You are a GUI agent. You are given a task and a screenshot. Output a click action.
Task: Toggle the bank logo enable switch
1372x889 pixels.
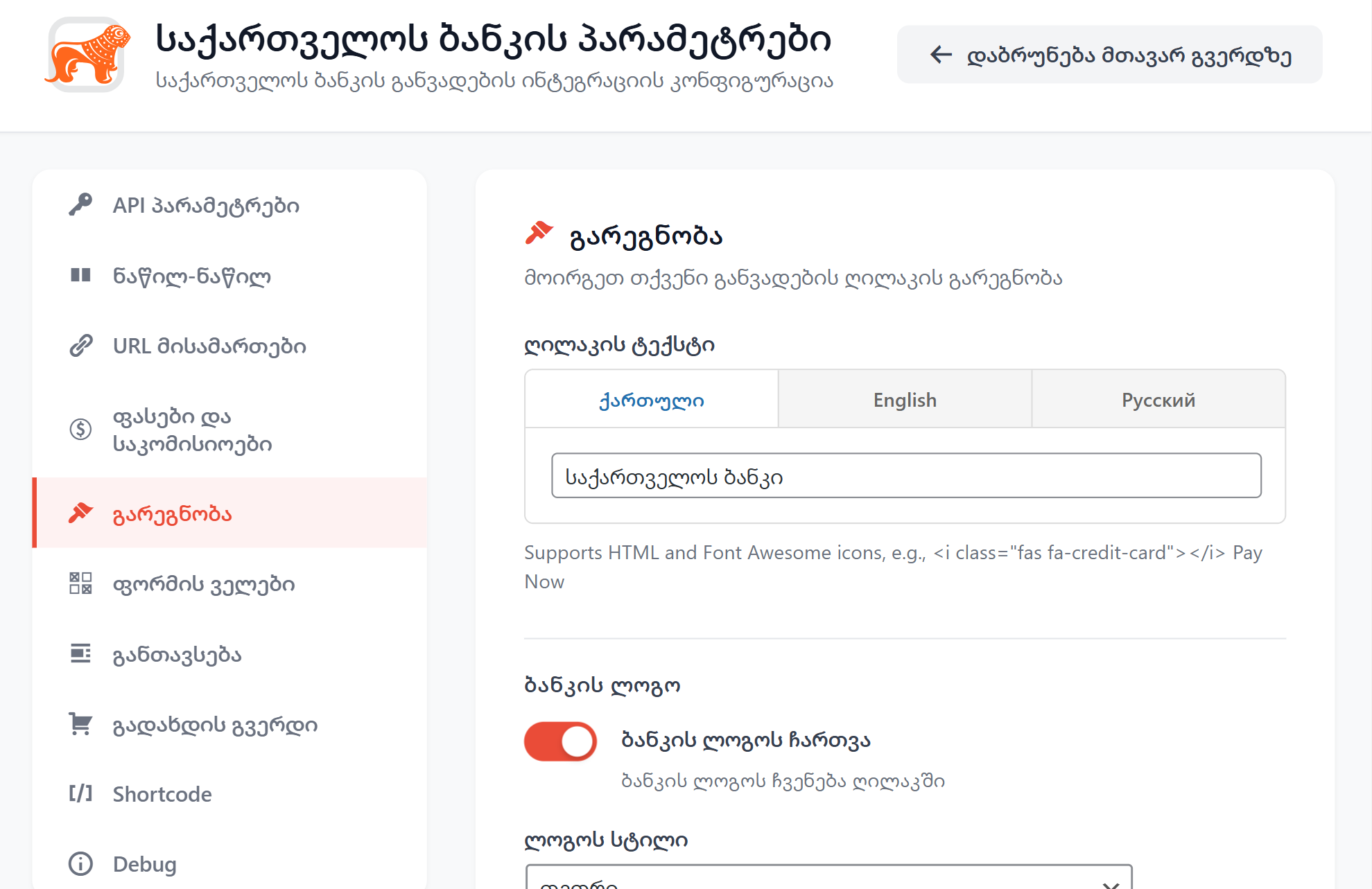tap(560, 741)
